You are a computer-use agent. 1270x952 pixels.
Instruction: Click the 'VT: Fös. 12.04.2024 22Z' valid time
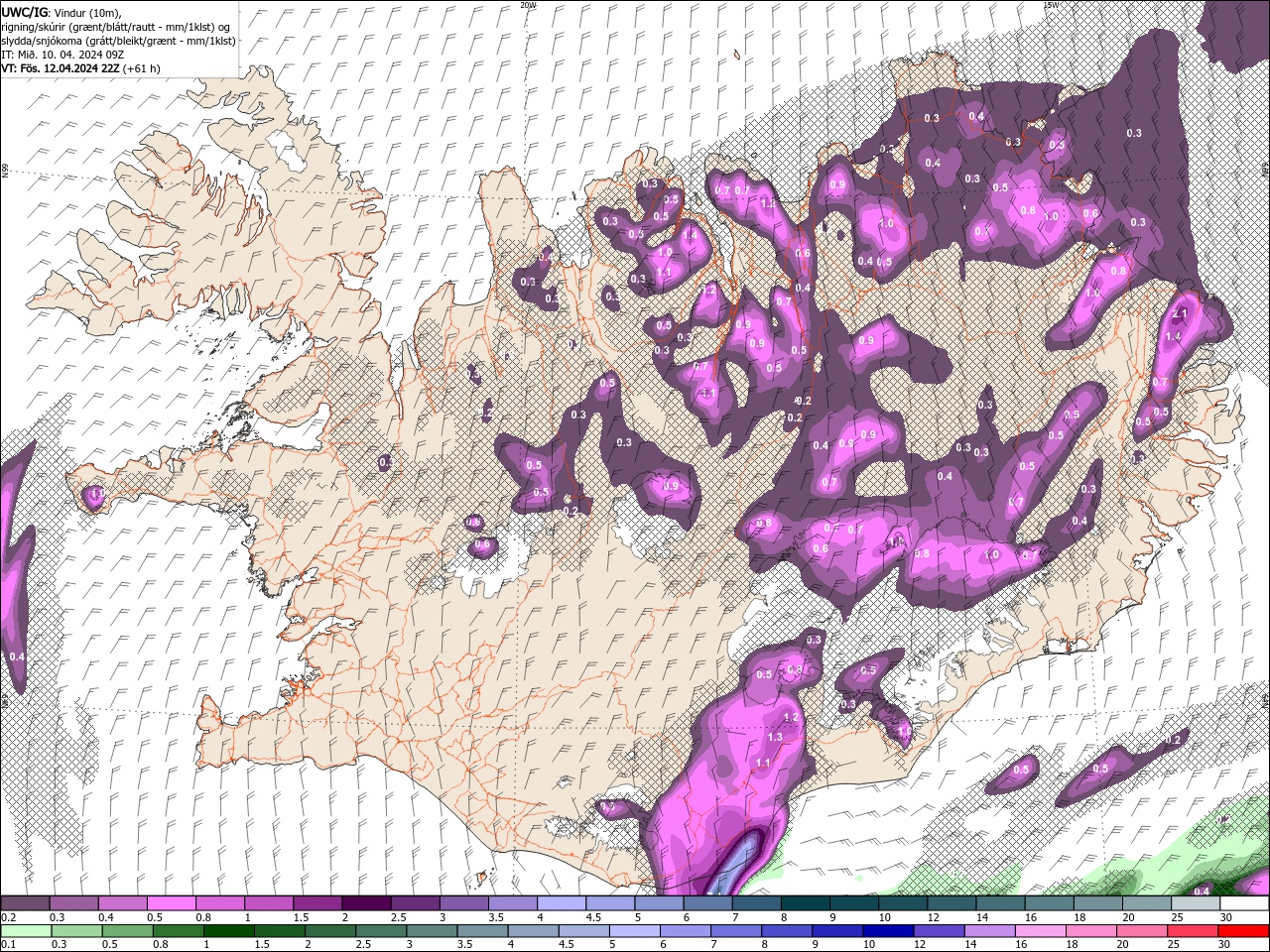(61, 68)
